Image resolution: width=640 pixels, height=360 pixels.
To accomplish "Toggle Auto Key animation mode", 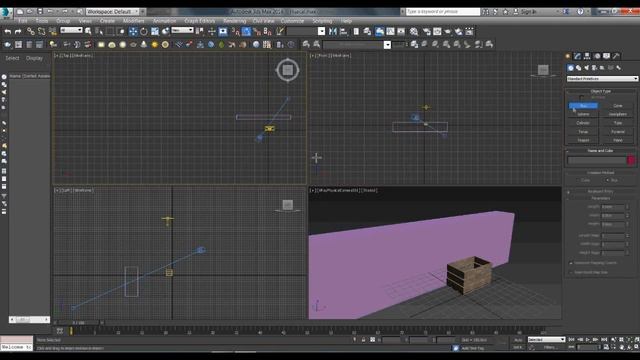I will click(518, 340).
